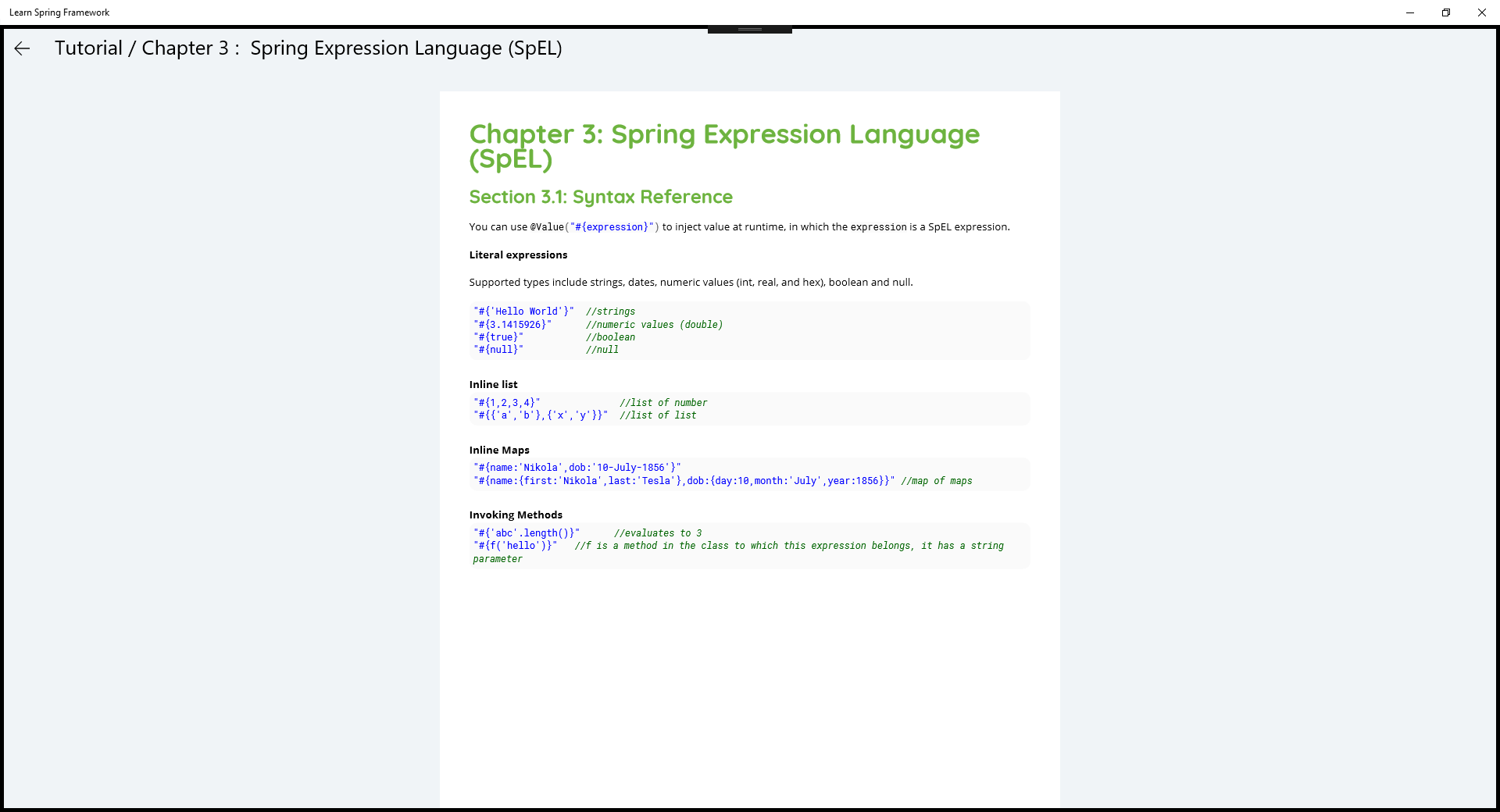
Task: Click the 'Invoking Methods' subheading
Action: coord(516,515)
